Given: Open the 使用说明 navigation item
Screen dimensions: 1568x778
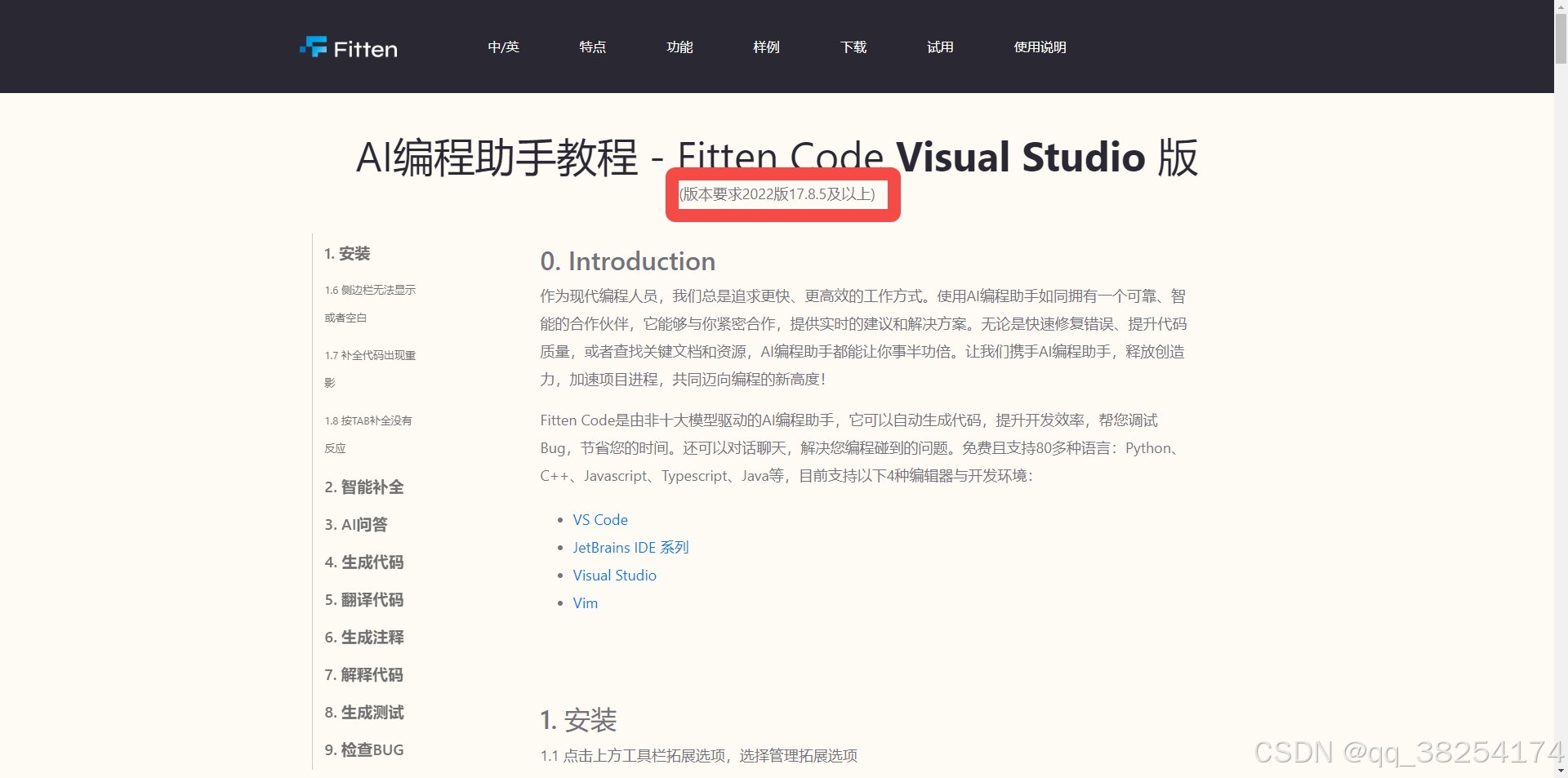Looking at the screenshot, I should [x=1039, y=47].
